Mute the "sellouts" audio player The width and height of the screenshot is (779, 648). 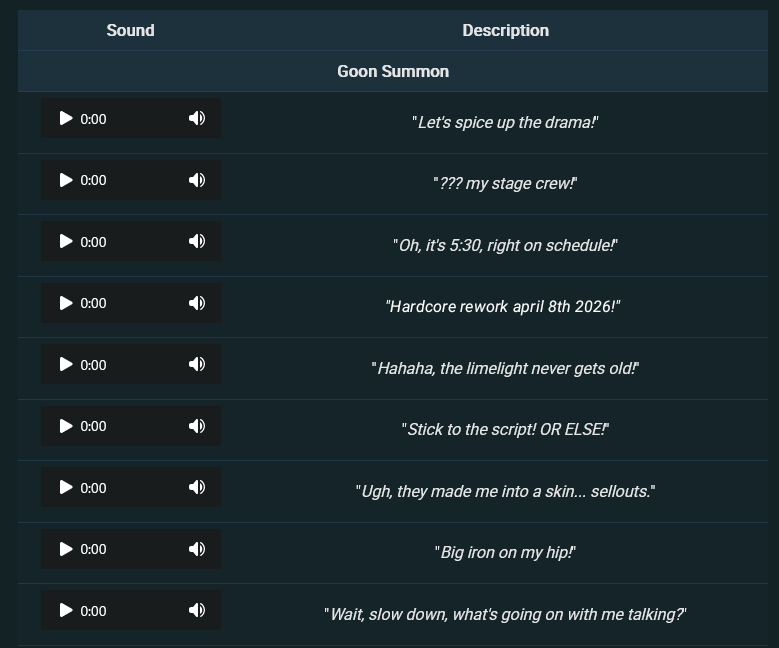[x=197, y=487]
